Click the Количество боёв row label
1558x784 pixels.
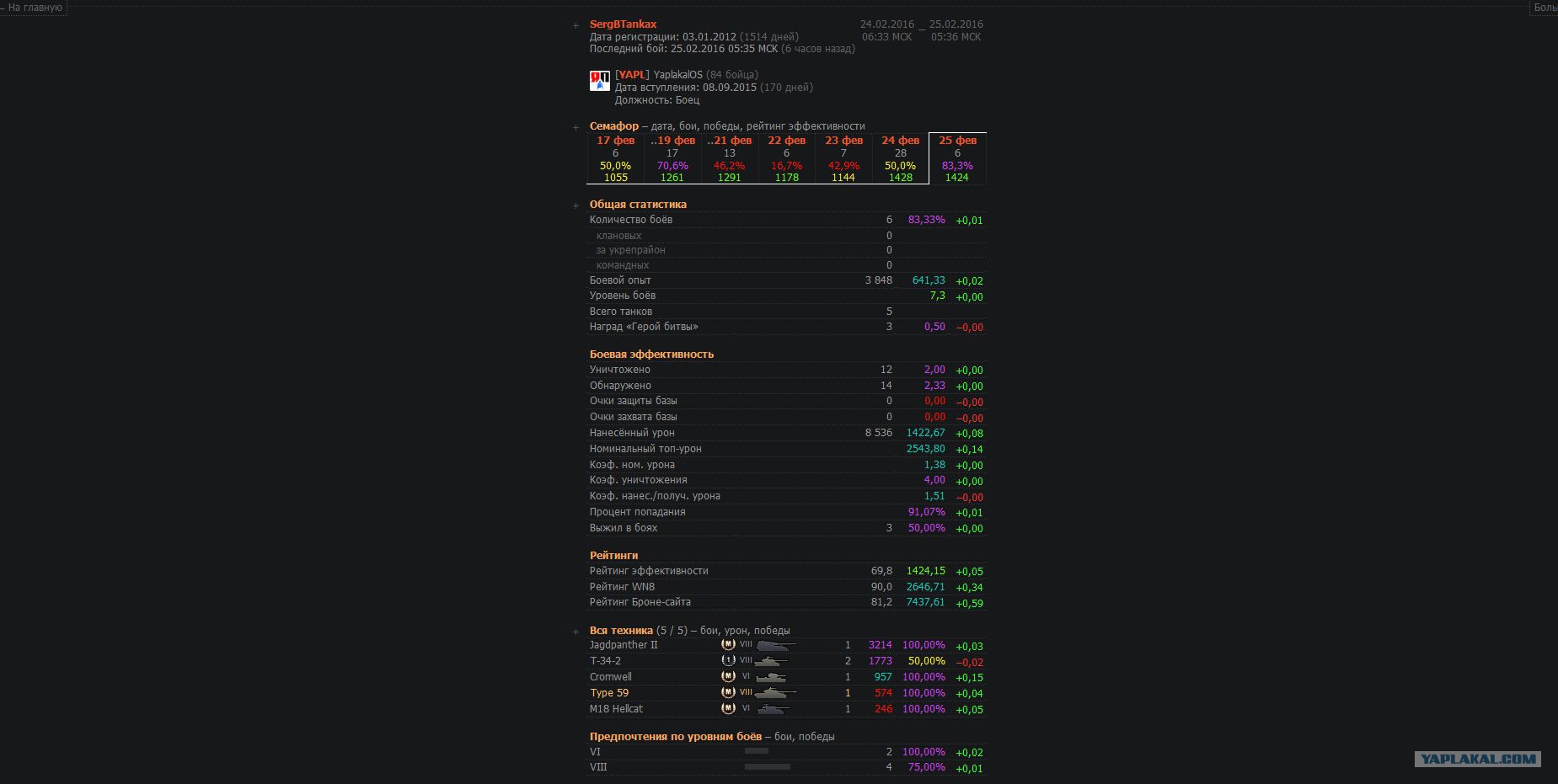631,220
